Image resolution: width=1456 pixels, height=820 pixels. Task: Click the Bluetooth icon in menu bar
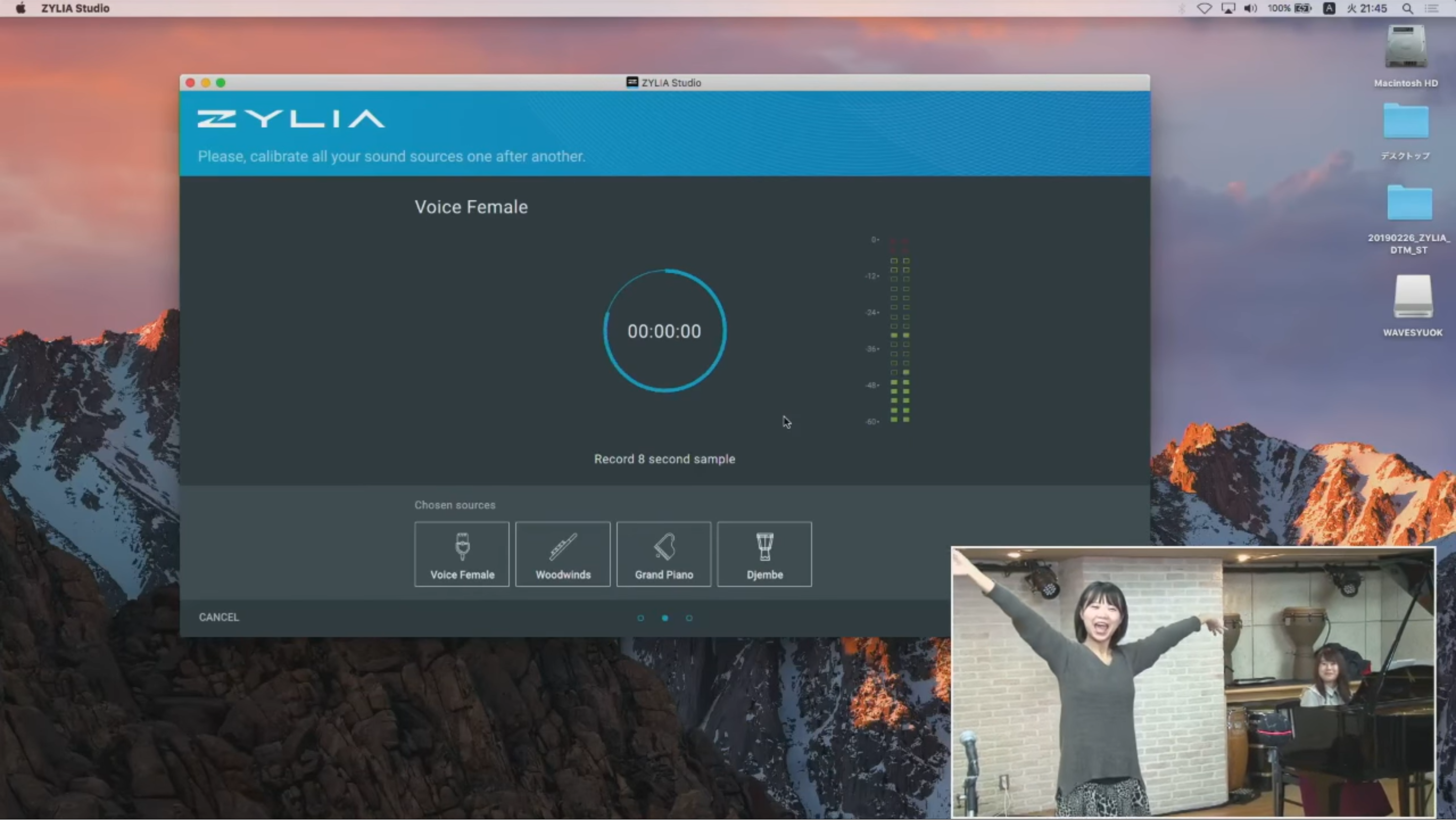coord(1182,8)
